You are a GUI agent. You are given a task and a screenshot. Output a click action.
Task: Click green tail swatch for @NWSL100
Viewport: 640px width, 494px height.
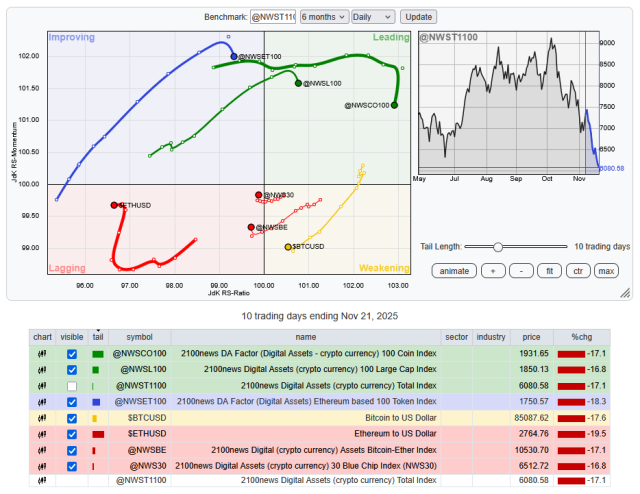(97, 370)
